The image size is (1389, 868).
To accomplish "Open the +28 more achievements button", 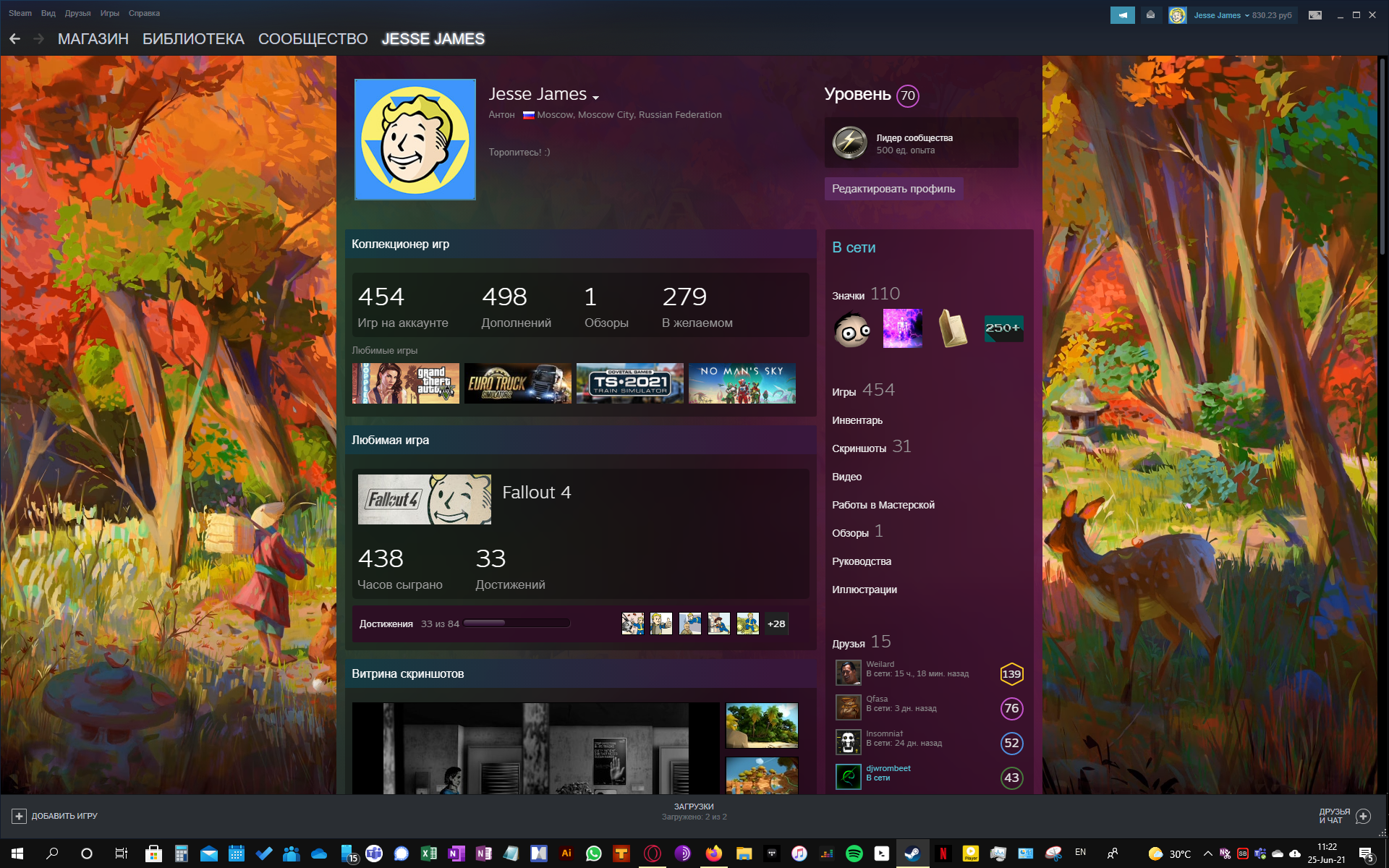I will pyautogui.click(x=776, y=624).
